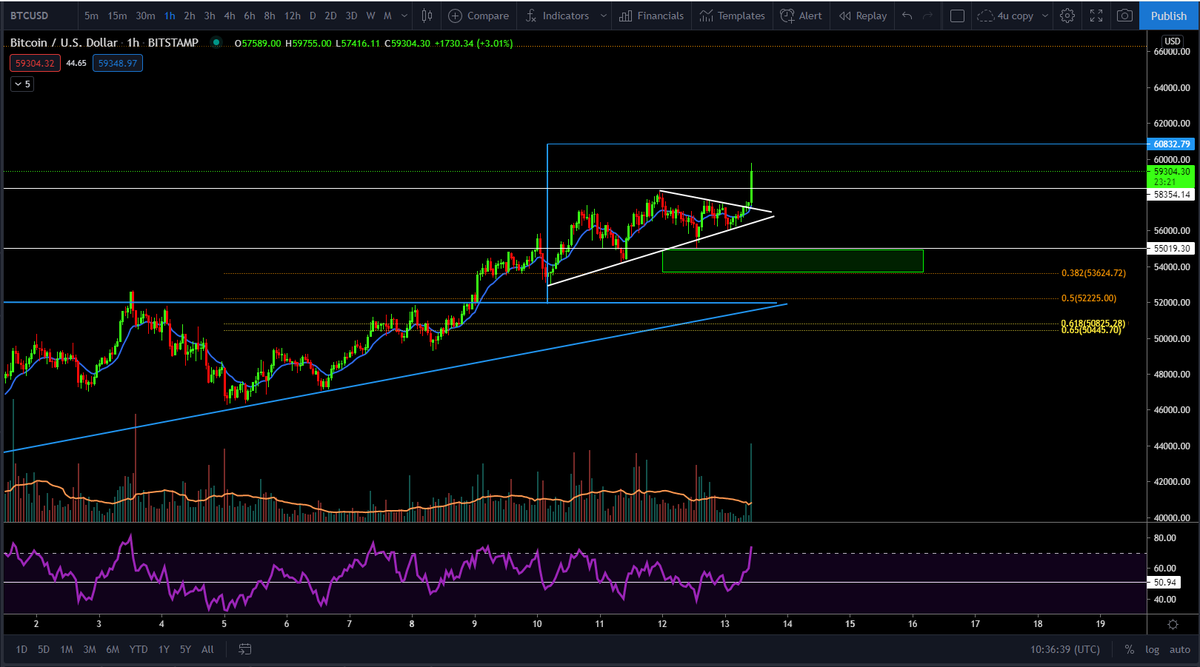This screenshot has width=1200, height=667.
Task: Select the candlestick chart type icon
Action: point(426,15)
